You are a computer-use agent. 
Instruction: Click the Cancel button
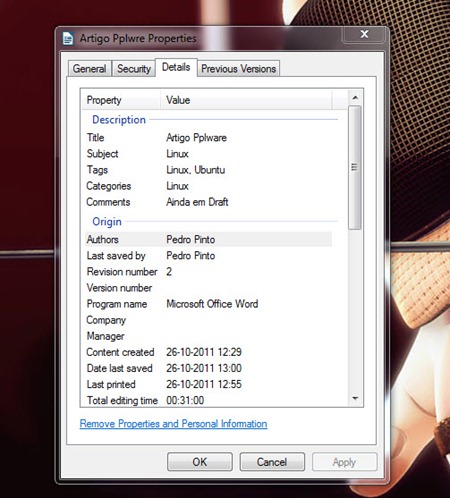272,462
